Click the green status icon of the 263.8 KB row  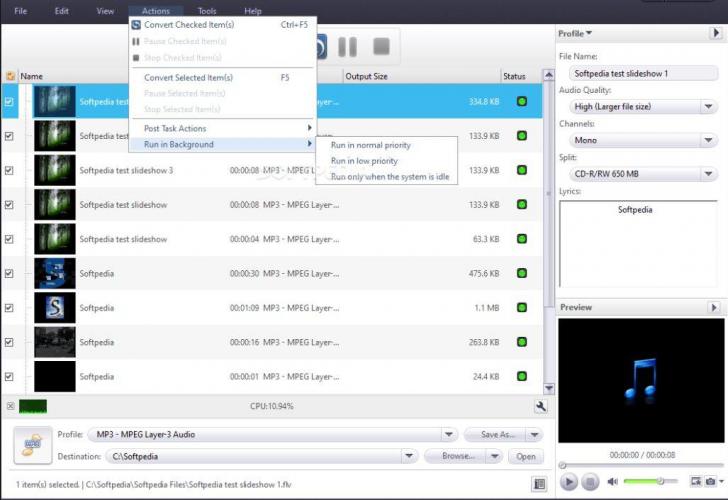pyautogui.click(x=522, y=342)
